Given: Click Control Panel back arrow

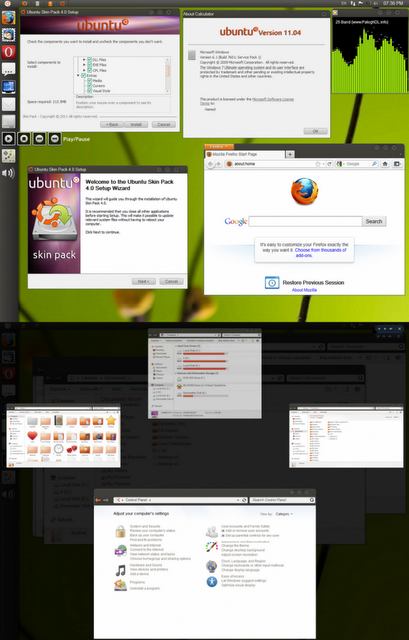Looking at the screenshot, I should (x=98, y=500).
